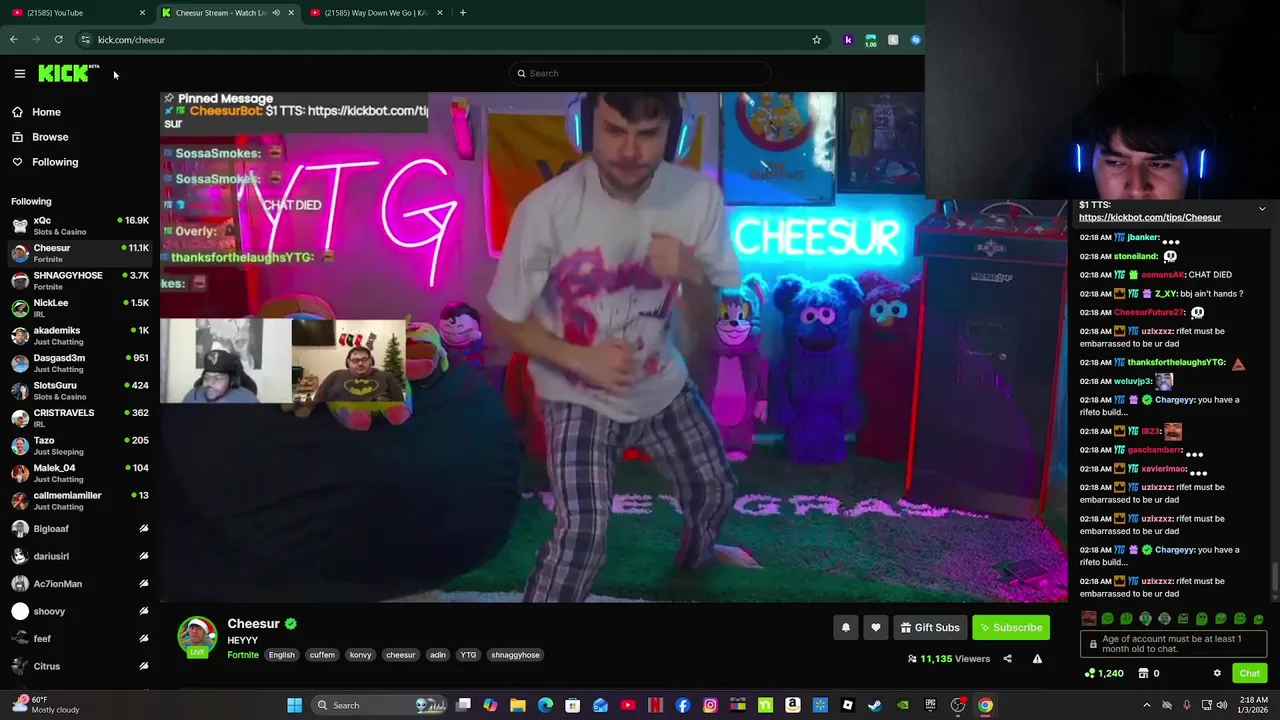Open offline dariusirl channel
Image resolution: width=1280 pixels, height=720 pixels.
(x=78, y=556)
